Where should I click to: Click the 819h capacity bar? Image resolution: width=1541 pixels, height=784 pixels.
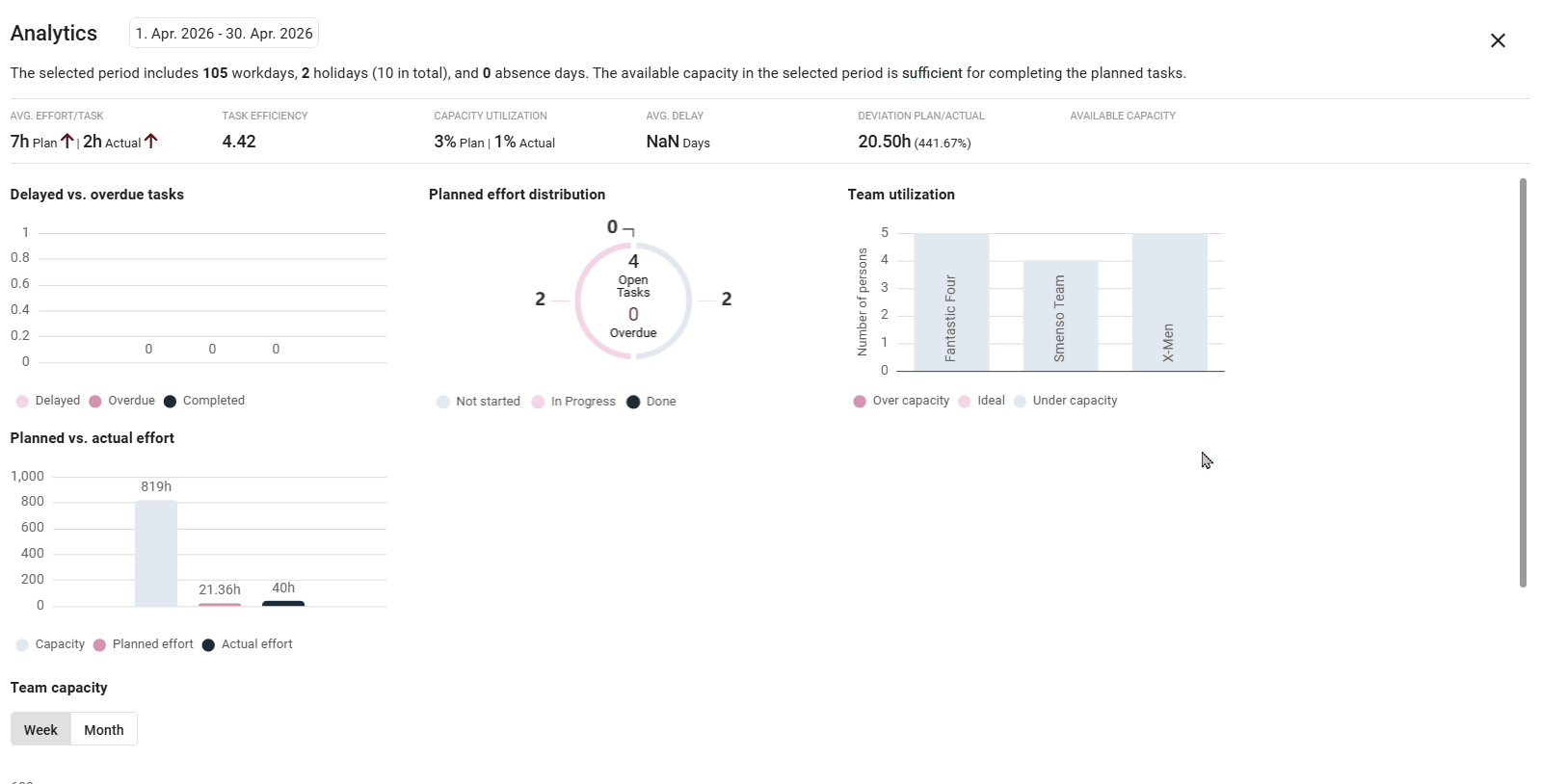coord(156,553)
